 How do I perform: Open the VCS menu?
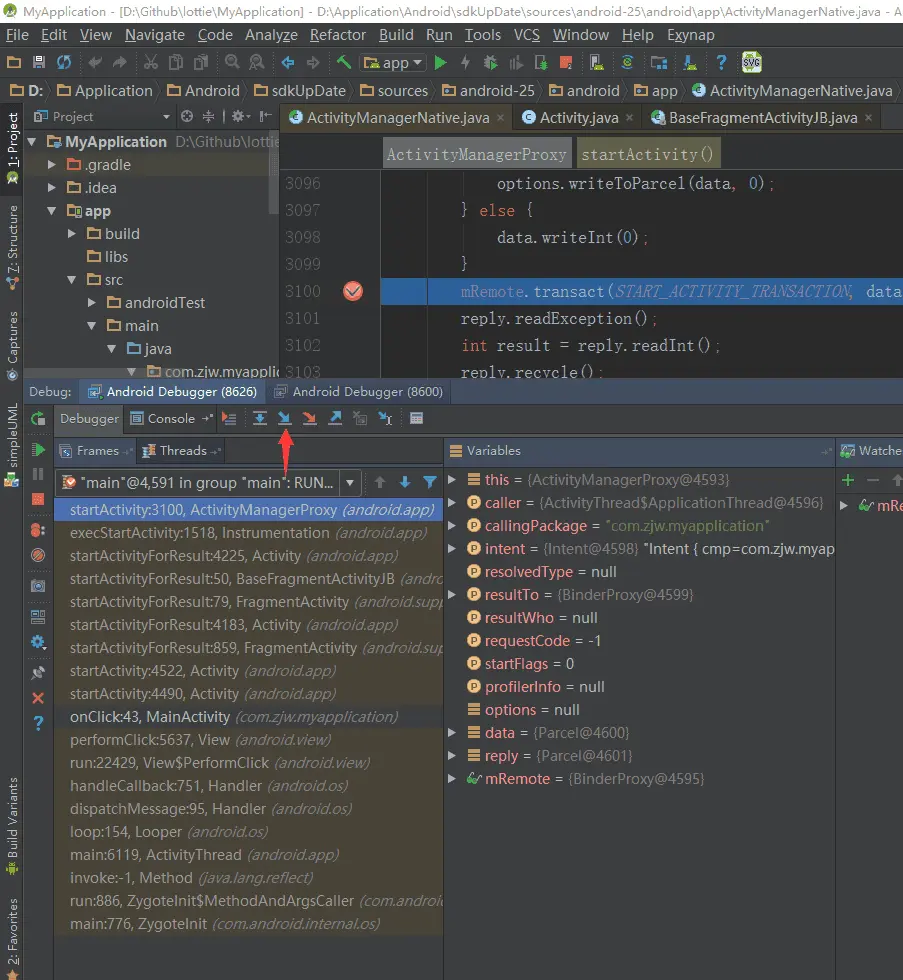(526, 35)
